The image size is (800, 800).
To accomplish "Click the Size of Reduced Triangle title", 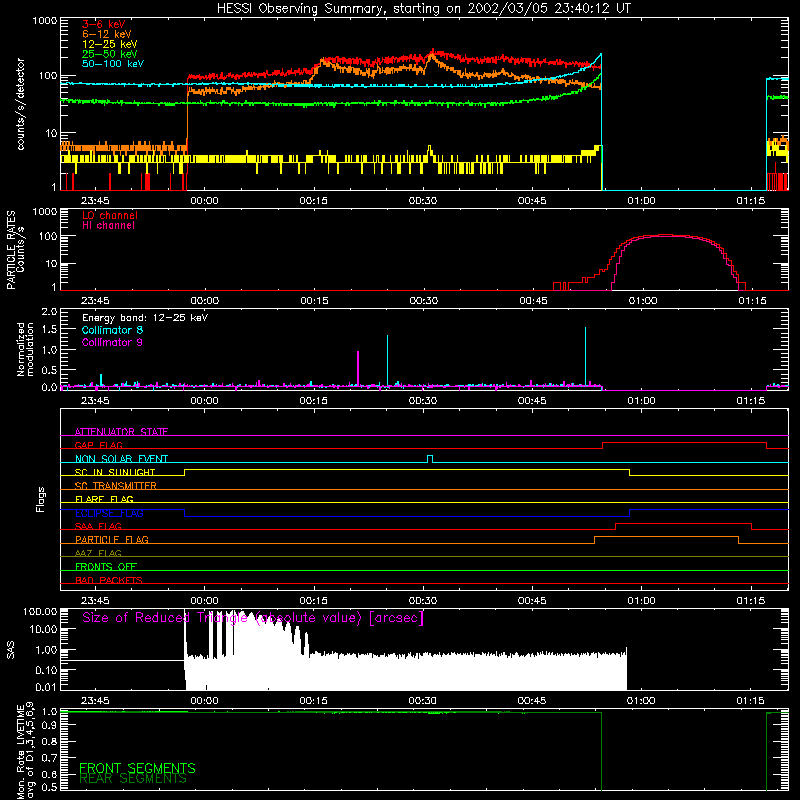I will pyautogui.click(x=253, y=618).
